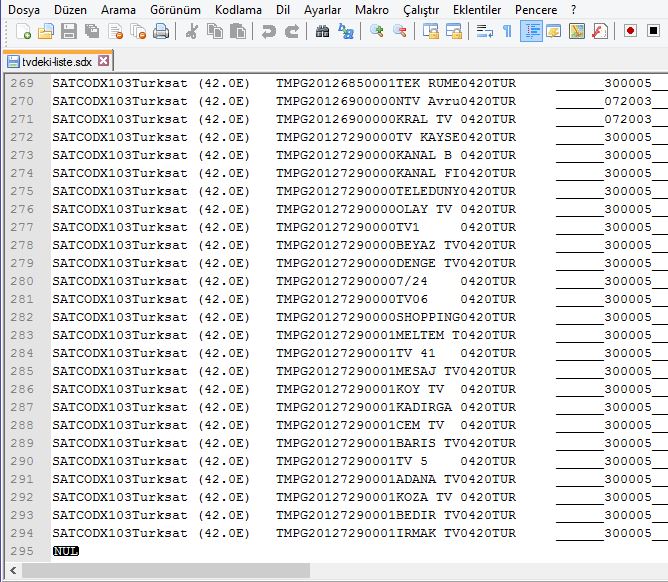Open the Arama menu
The height and width of the screenshot is (582, 668).
(x=118, y=10)
